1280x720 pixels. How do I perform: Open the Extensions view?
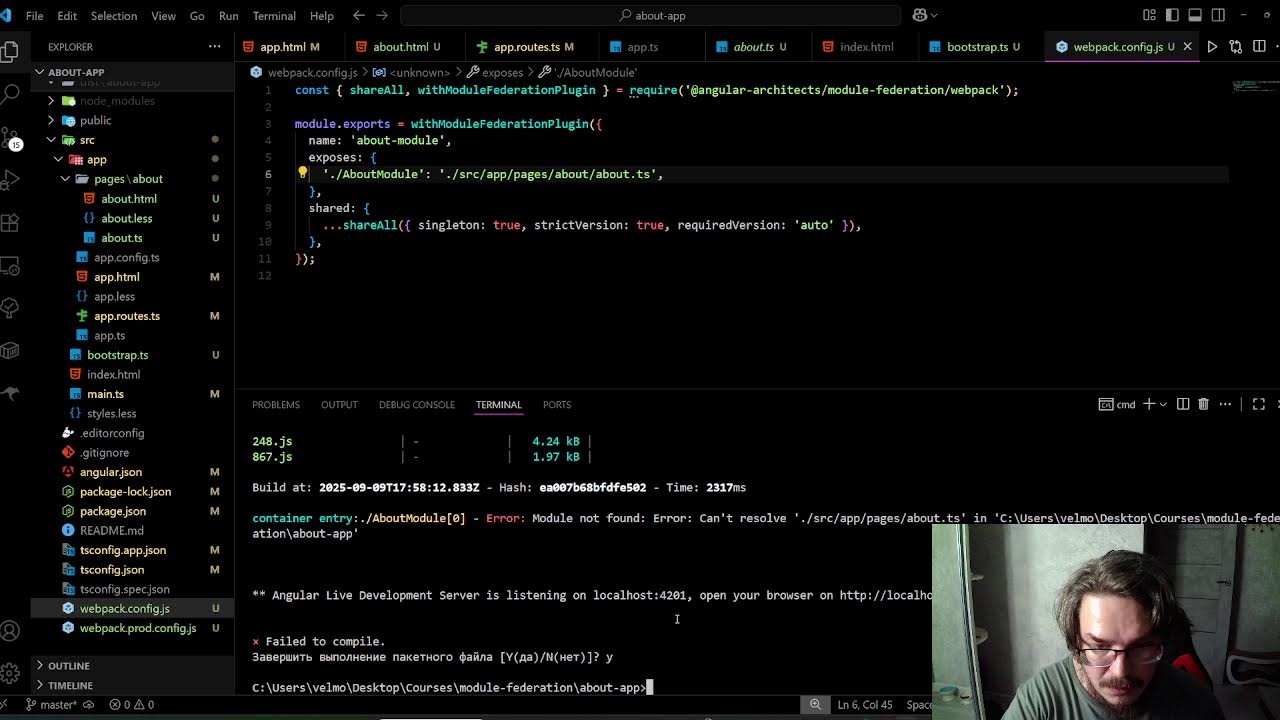pyautogui.click(x=10, y=223)
